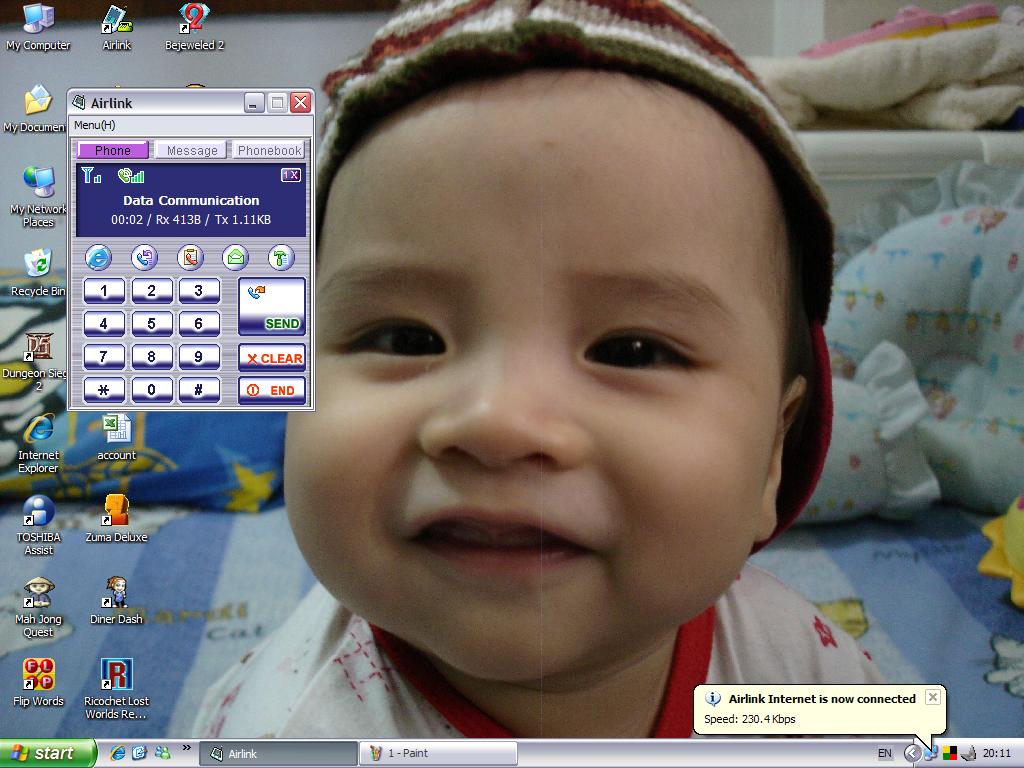This screenshot has height=768, width=1024.
Task: Click the Messenger Quick Launch icon
Action: click(x=162, y=753)
